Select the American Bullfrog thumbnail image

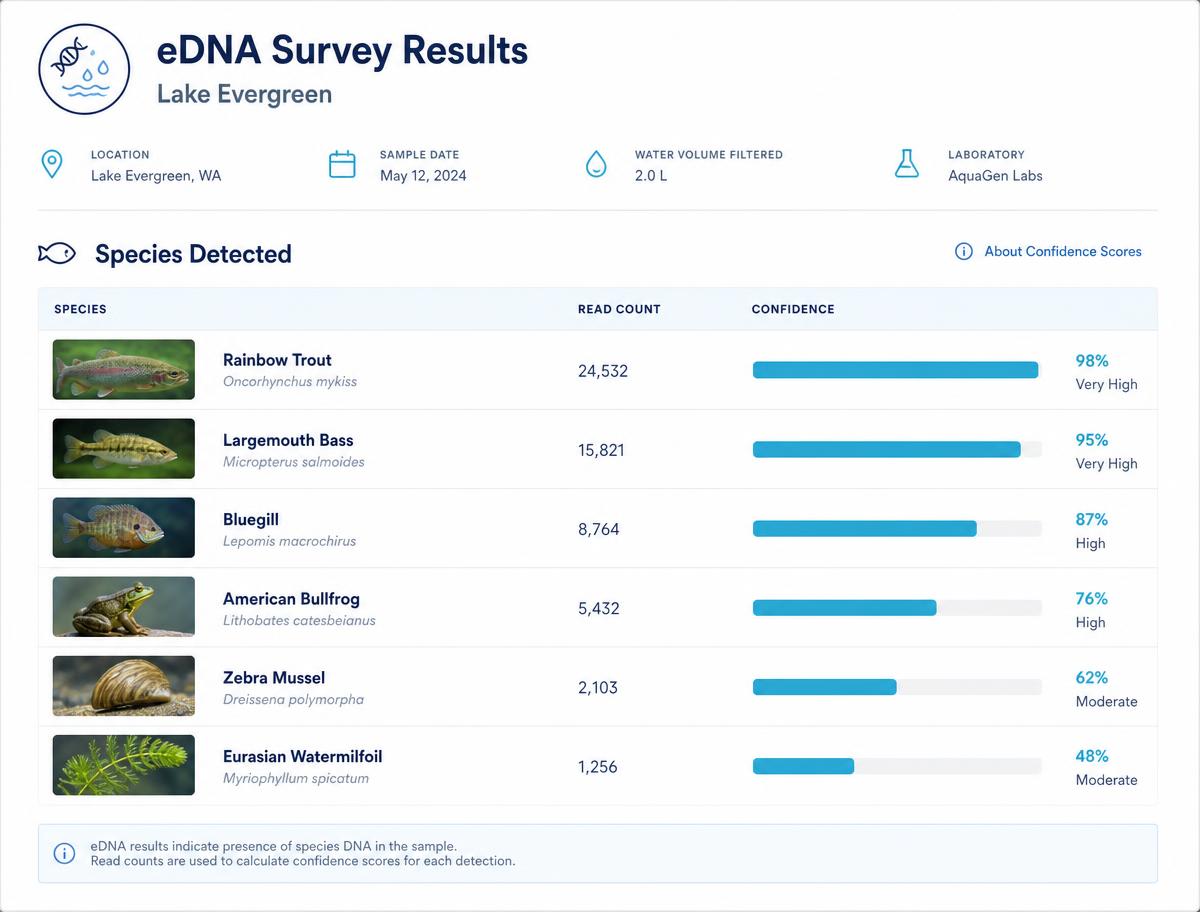point(124,607)
